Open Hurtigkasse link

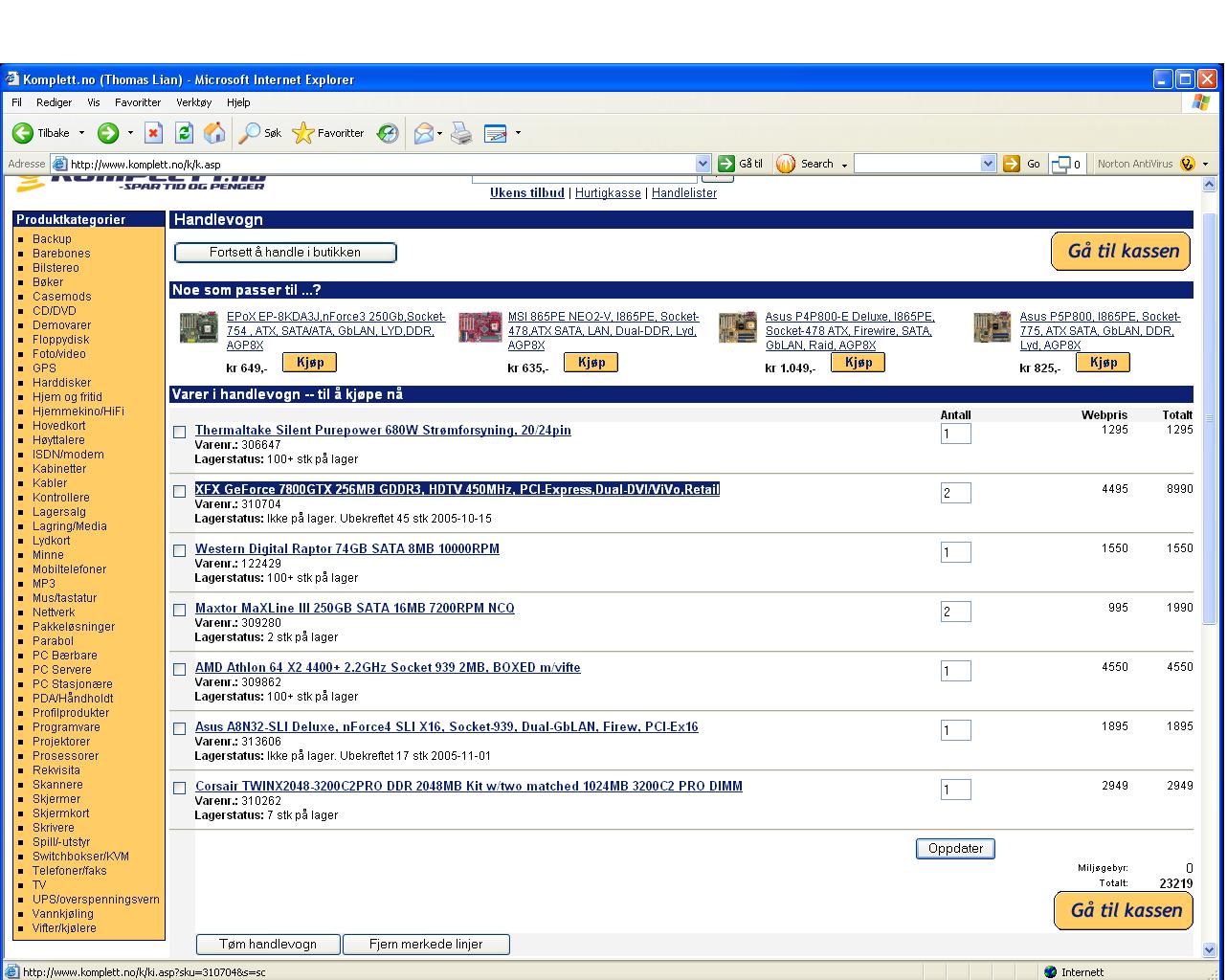[608, 192]
